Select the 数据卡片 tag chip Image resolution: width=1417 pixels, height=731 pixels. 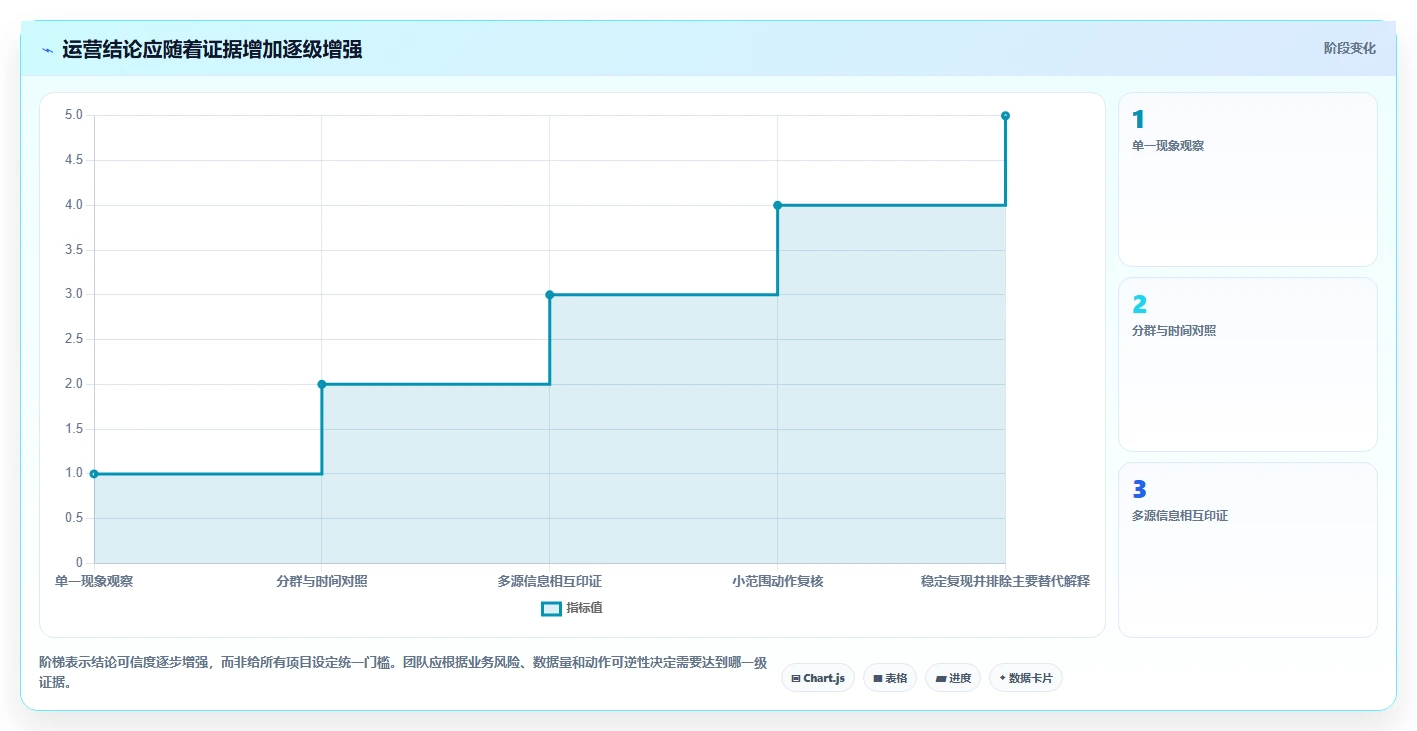tap(1025, 678)
